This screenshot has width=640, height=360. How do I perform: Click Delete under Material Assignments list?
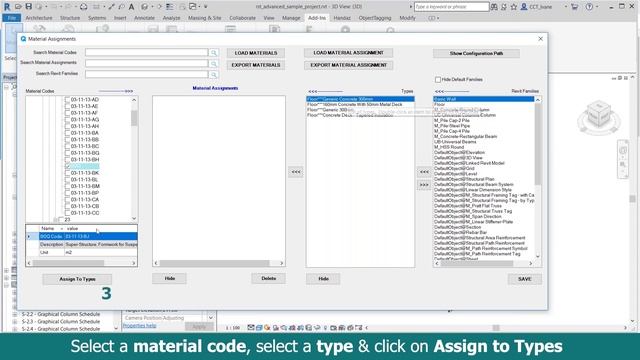click(x=269, y=278)
